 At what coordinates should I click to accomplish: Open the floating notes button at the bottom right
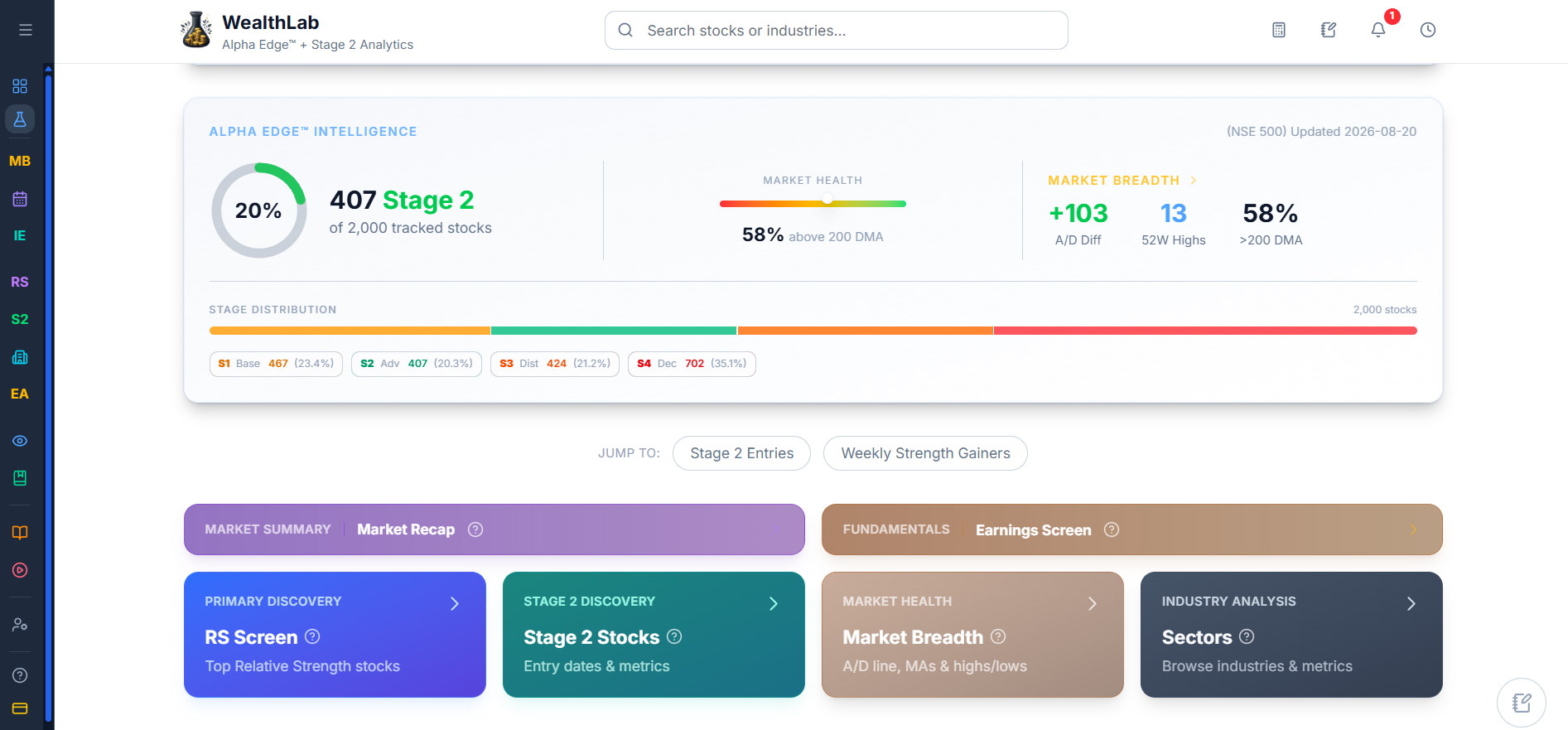(1522, 703)
